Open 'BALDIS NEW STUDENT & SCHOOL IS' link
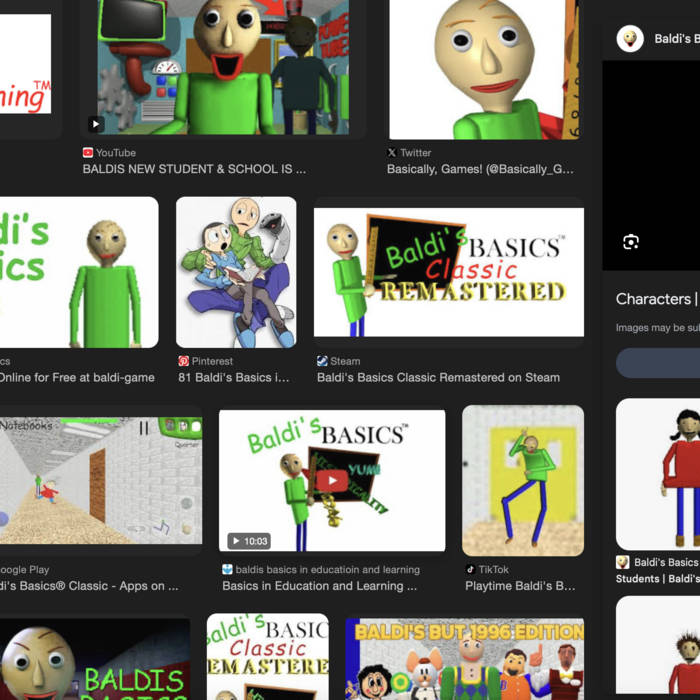This screenshot has width=700, height=700. 194,170
